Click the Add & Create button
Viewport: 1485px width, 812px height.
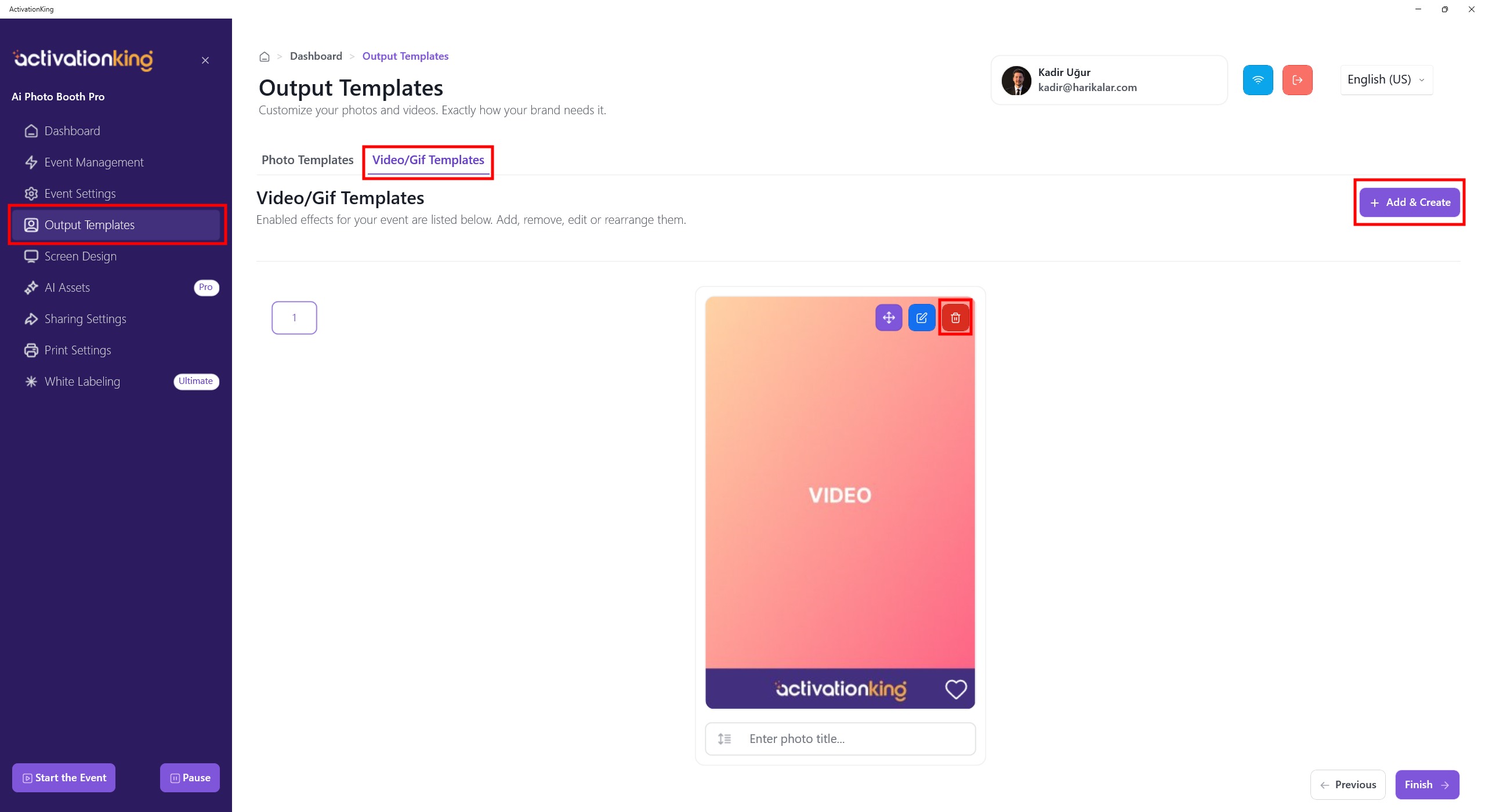click(x=1410, y=202)
